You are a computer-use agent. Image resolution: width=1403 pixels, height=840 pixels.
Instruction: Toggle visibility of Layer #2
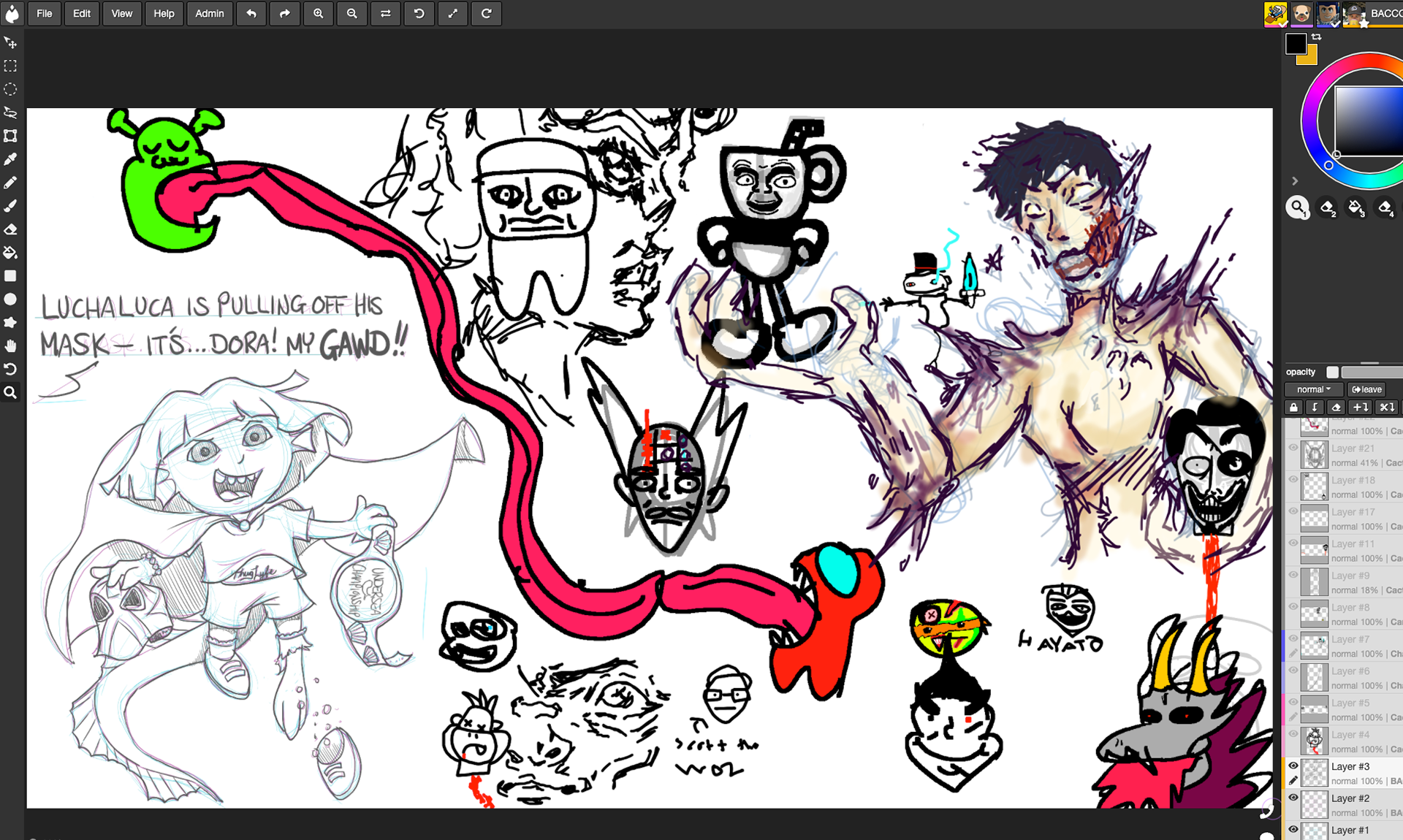[1293, 798]
